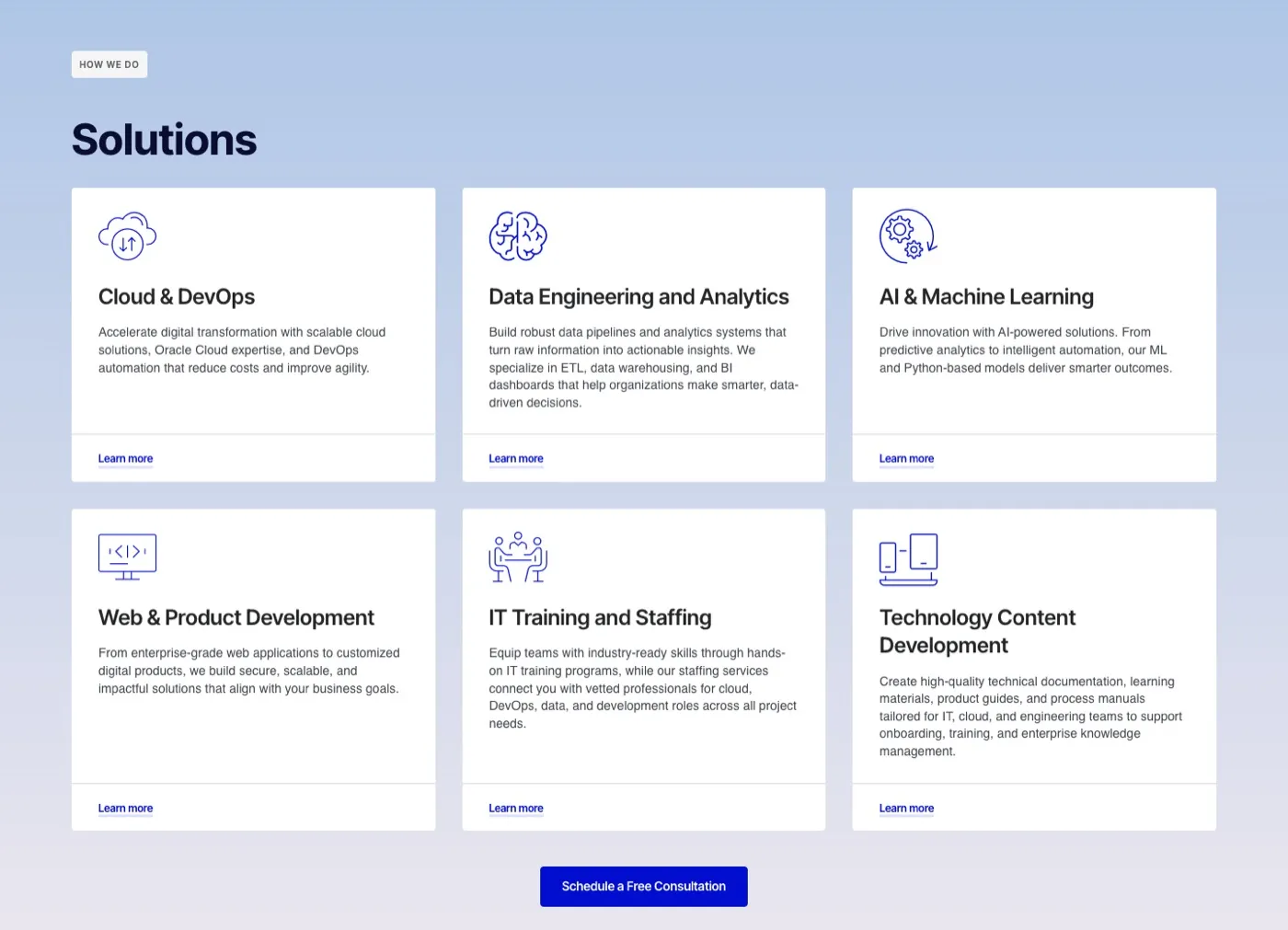Click the brain icon for Data Engineering
Screen dimensions: 1288x930
pyautogui.click(x=518, y=236)
